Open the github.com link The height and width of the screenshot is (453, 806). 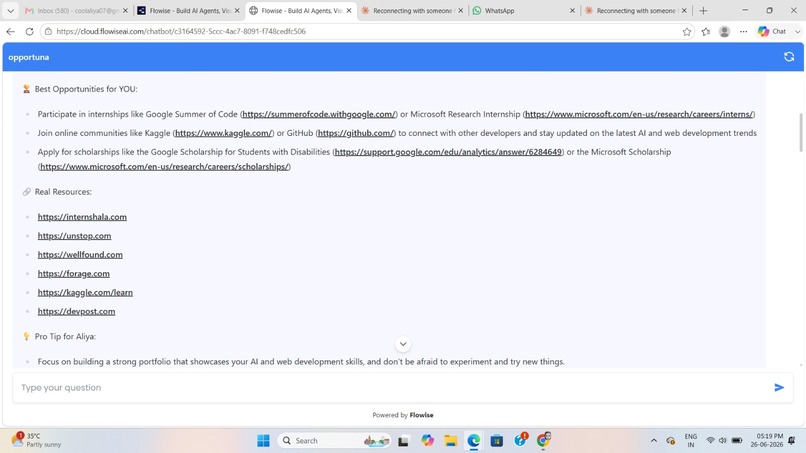(356, 133)
